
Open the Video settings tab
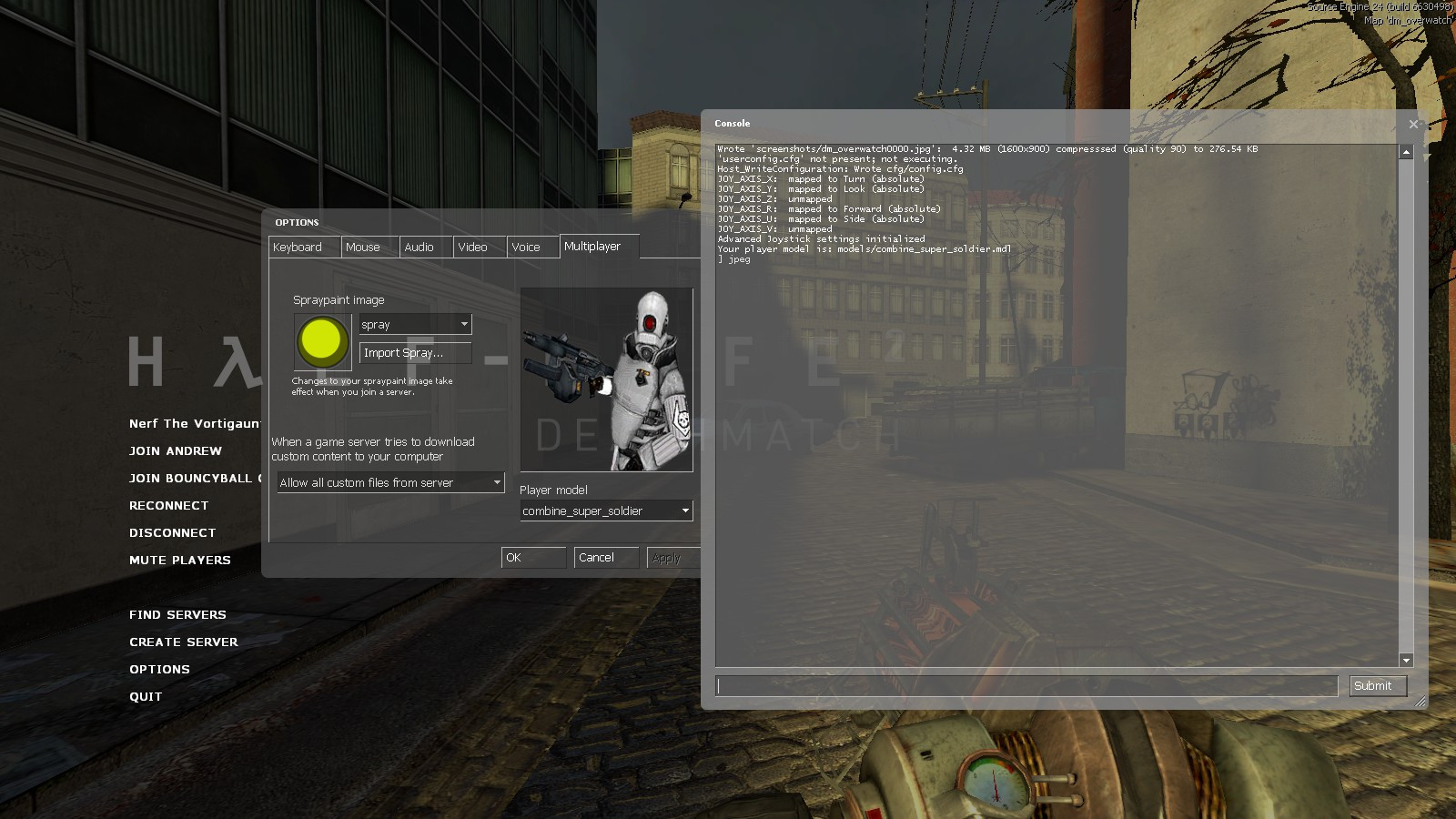pos(472,247)
